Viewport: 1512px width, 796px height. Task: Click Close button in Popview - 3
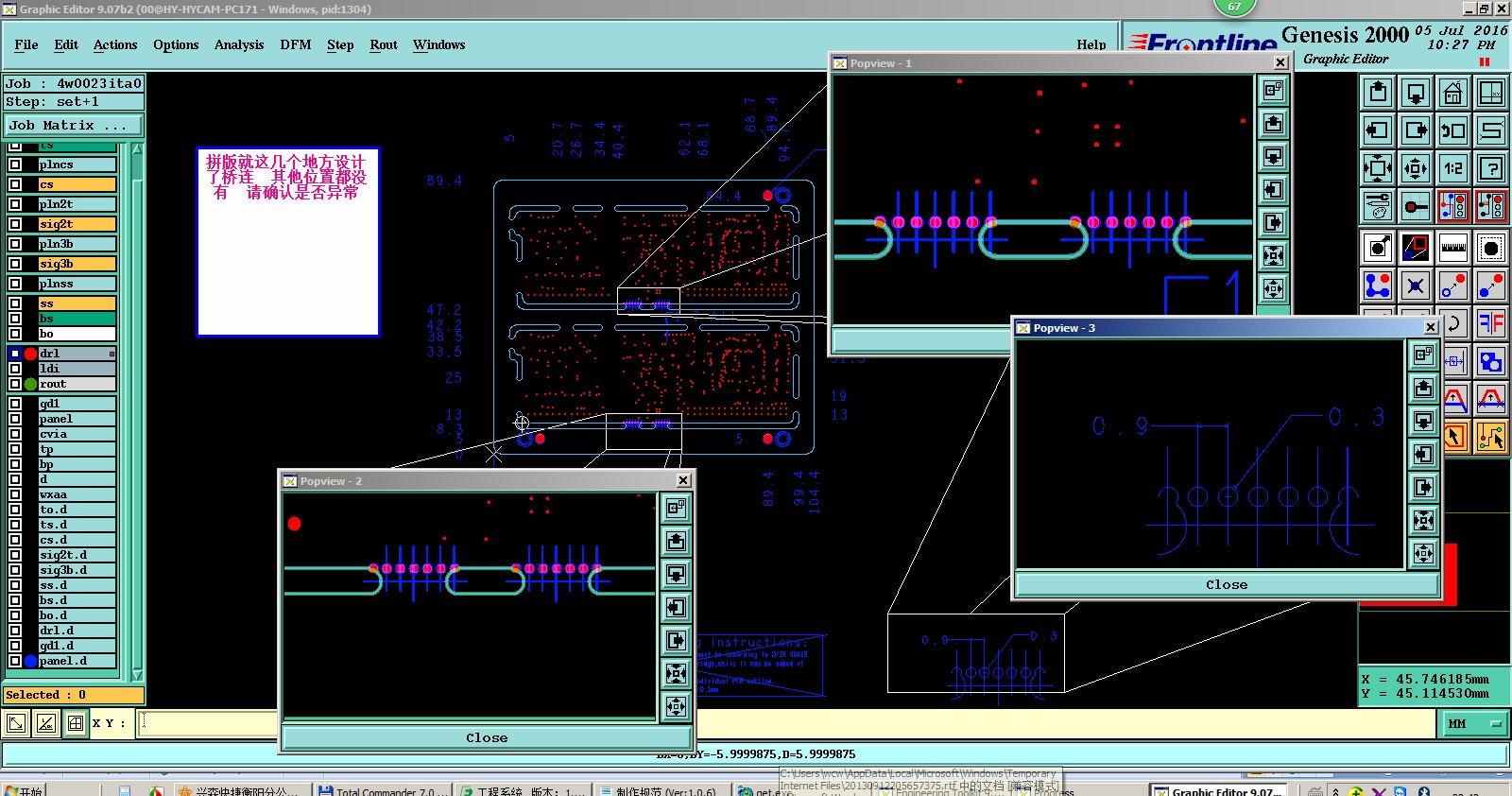click(1227, 584)
